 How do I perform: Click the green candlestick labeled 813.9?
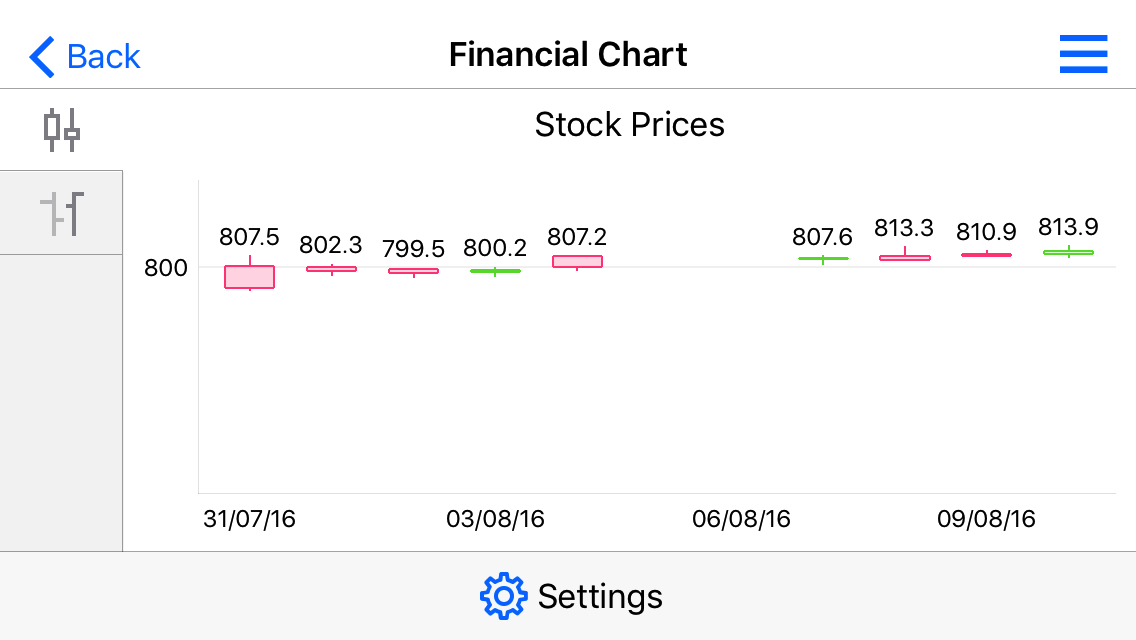pyautogui.click(x=1069, y=254)
